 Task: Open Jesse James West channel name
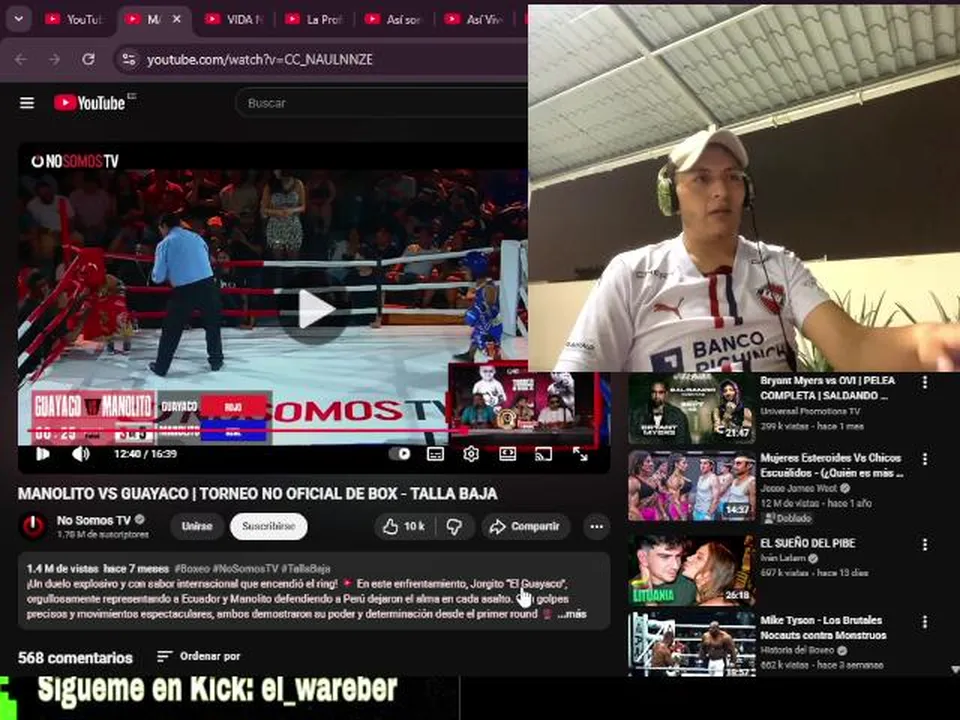(x=798, y=488)
